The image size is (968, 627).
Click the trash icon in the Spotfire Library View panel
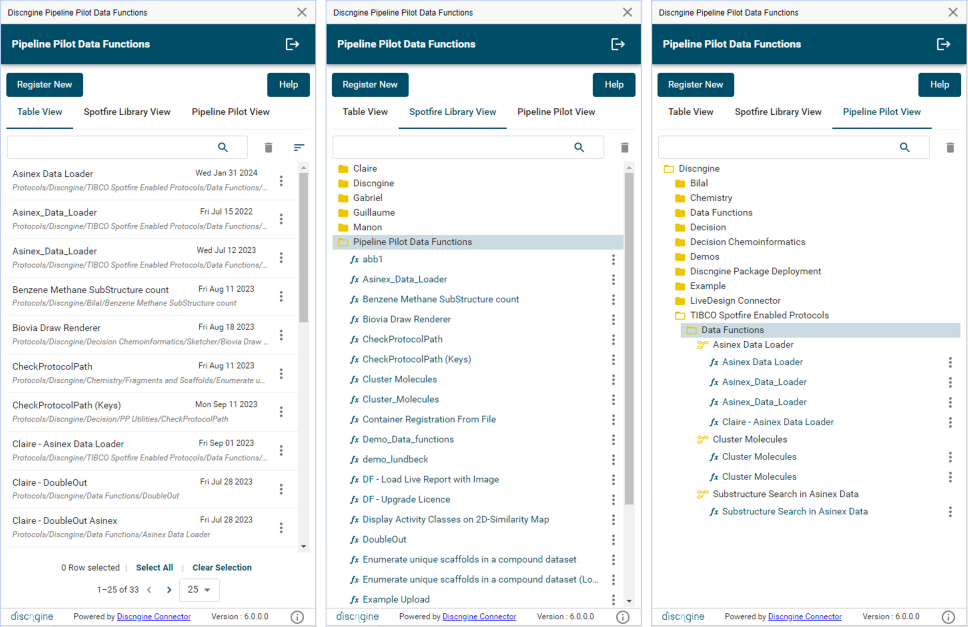[625, 147]
